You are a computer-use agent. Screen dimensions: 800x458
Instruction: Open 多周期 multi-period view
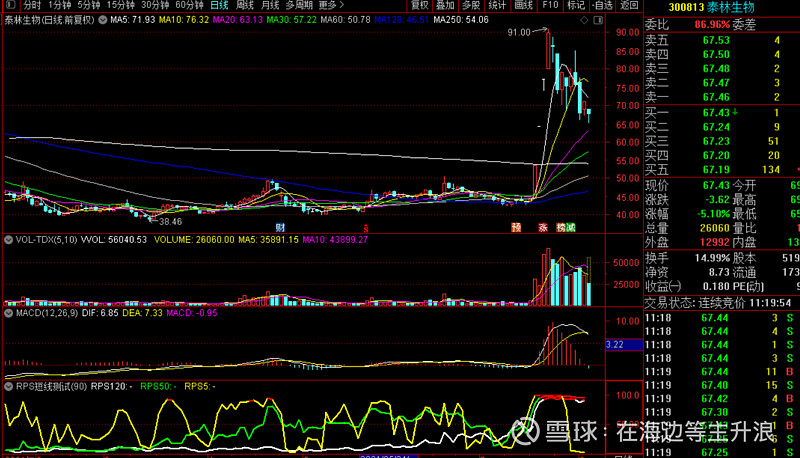(x=299, y=5)
